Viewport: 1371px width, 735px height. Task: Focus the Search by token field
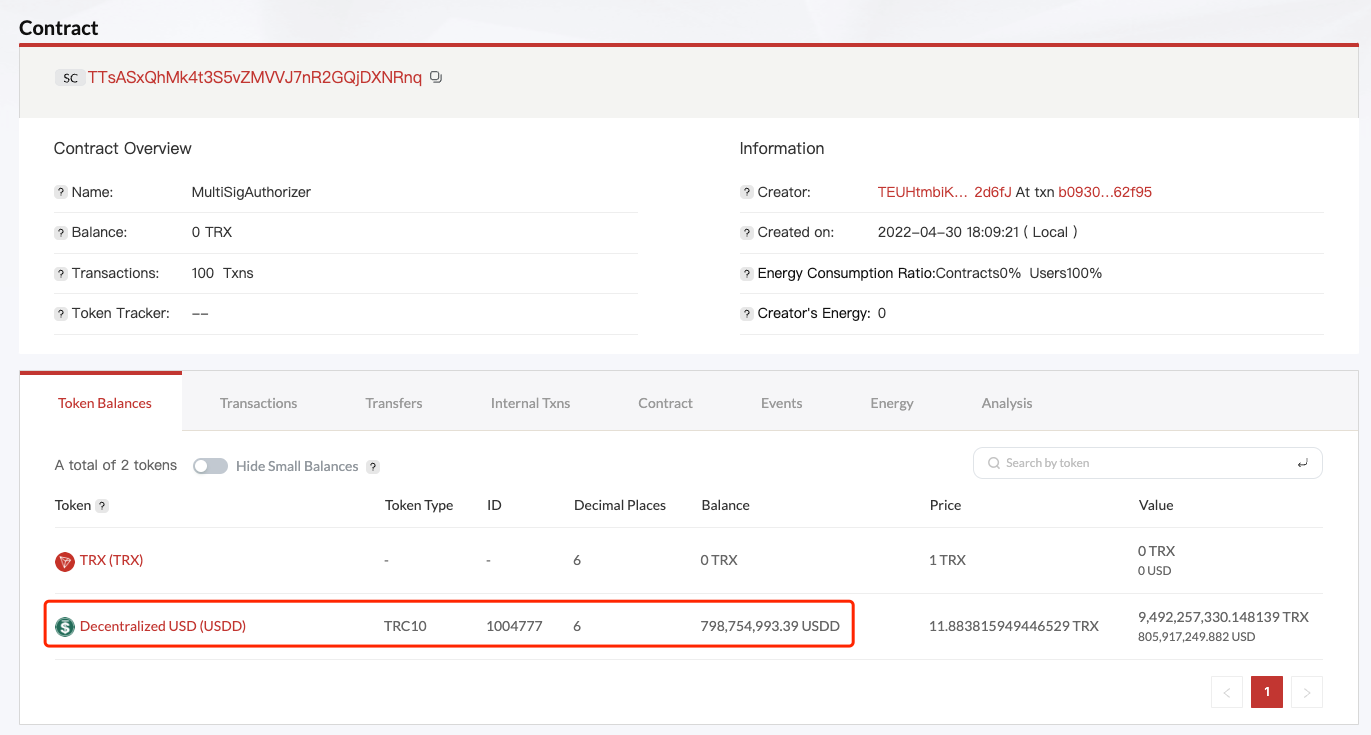[x=1148, y=463]
